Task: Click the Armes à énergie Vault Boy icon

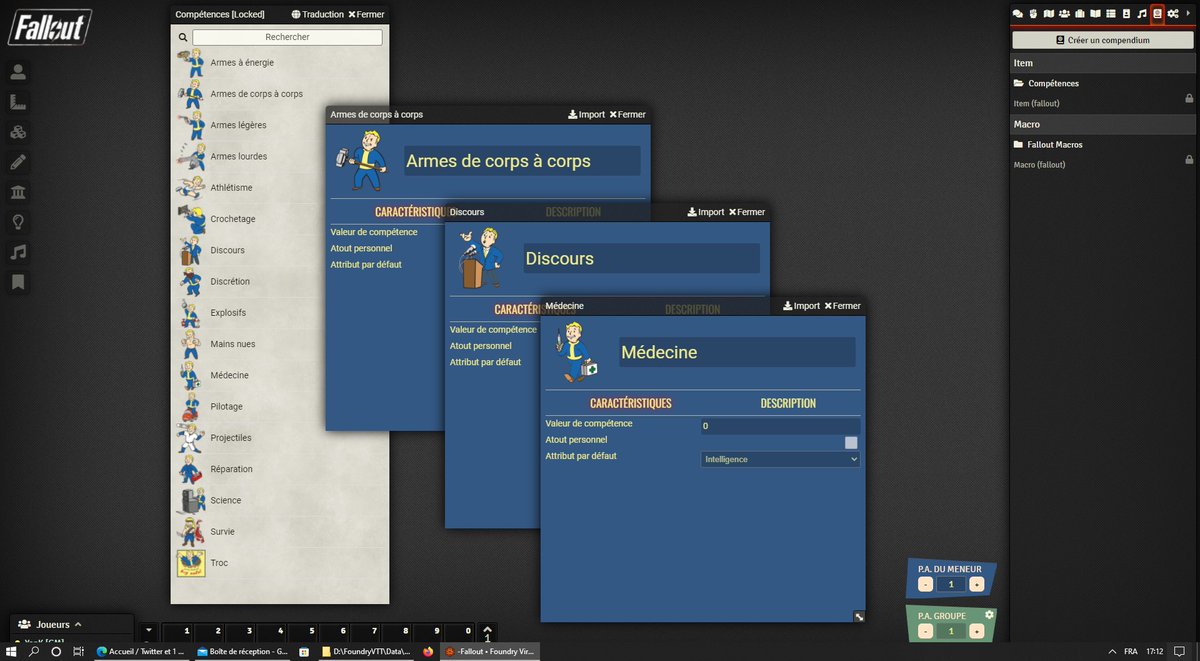Action: coord(190,62)
